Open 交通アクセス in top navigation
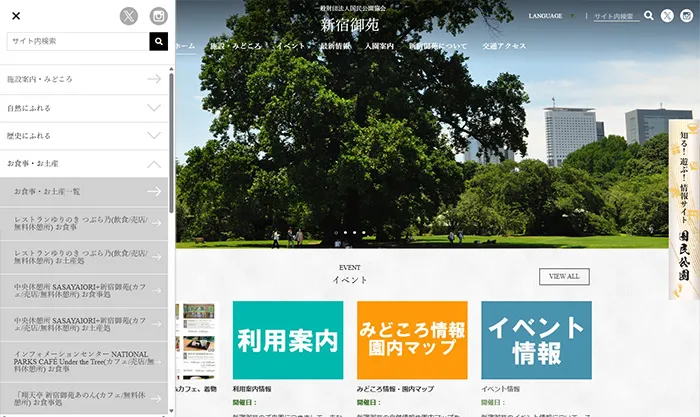 click(x=504, y=46)
